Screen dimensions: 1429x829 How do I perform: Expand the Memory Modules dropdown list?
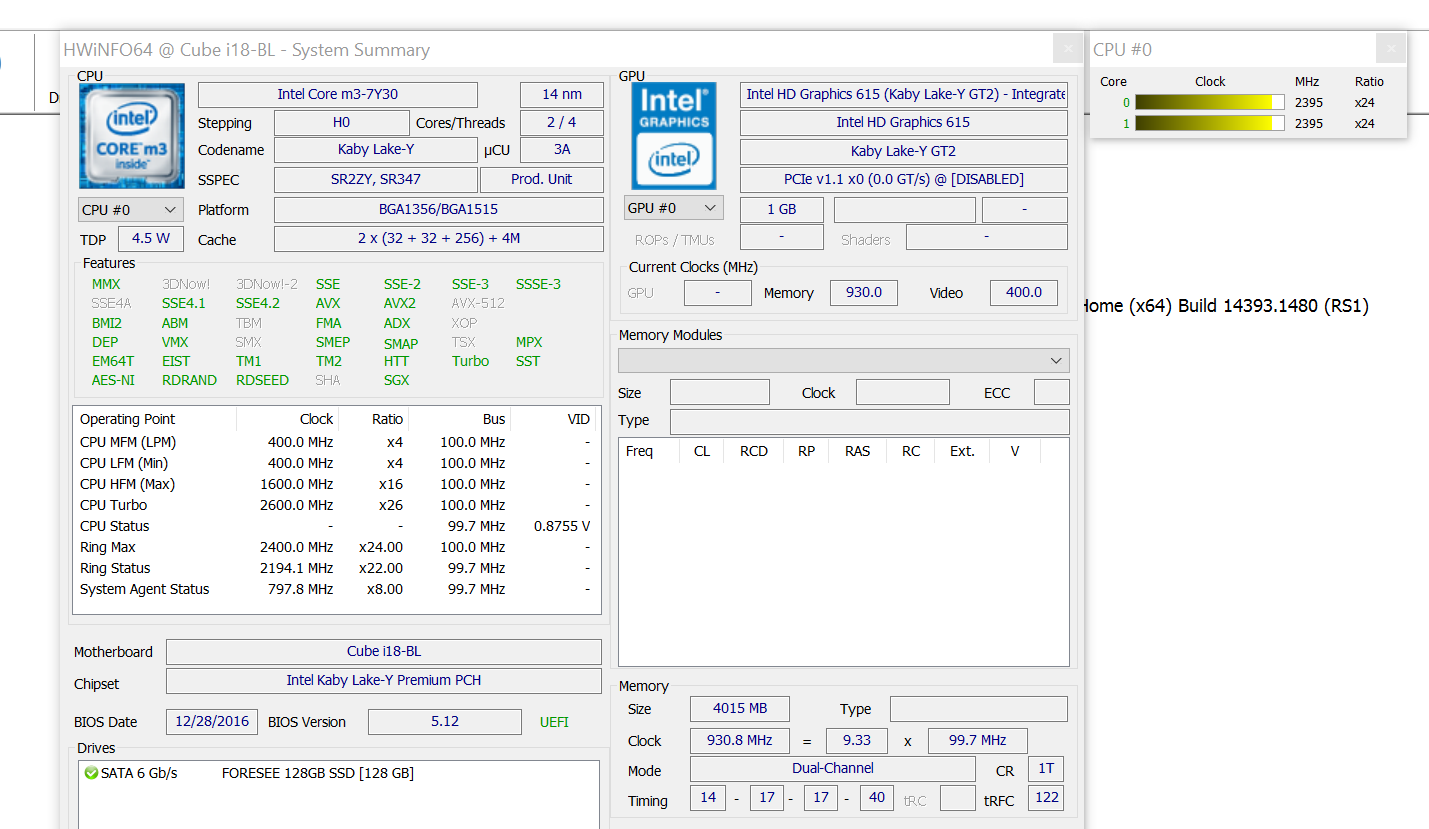click(x=843, y=360)
